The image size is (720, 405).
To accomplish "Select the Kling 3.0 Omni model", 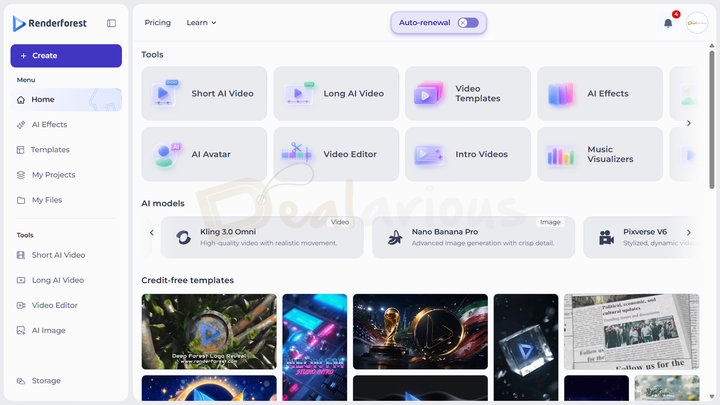I will coord(262,237).
